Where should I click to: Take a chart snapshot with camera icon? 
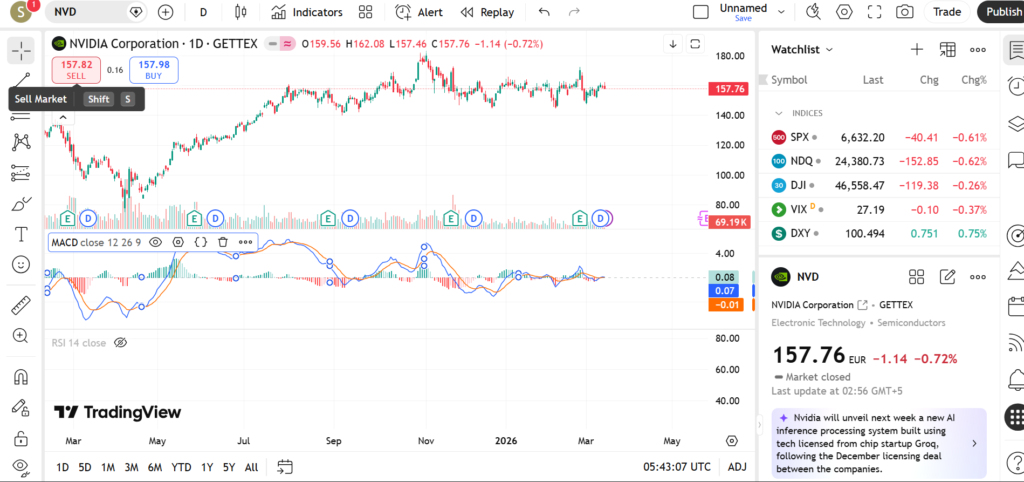(x=904, y=12)
